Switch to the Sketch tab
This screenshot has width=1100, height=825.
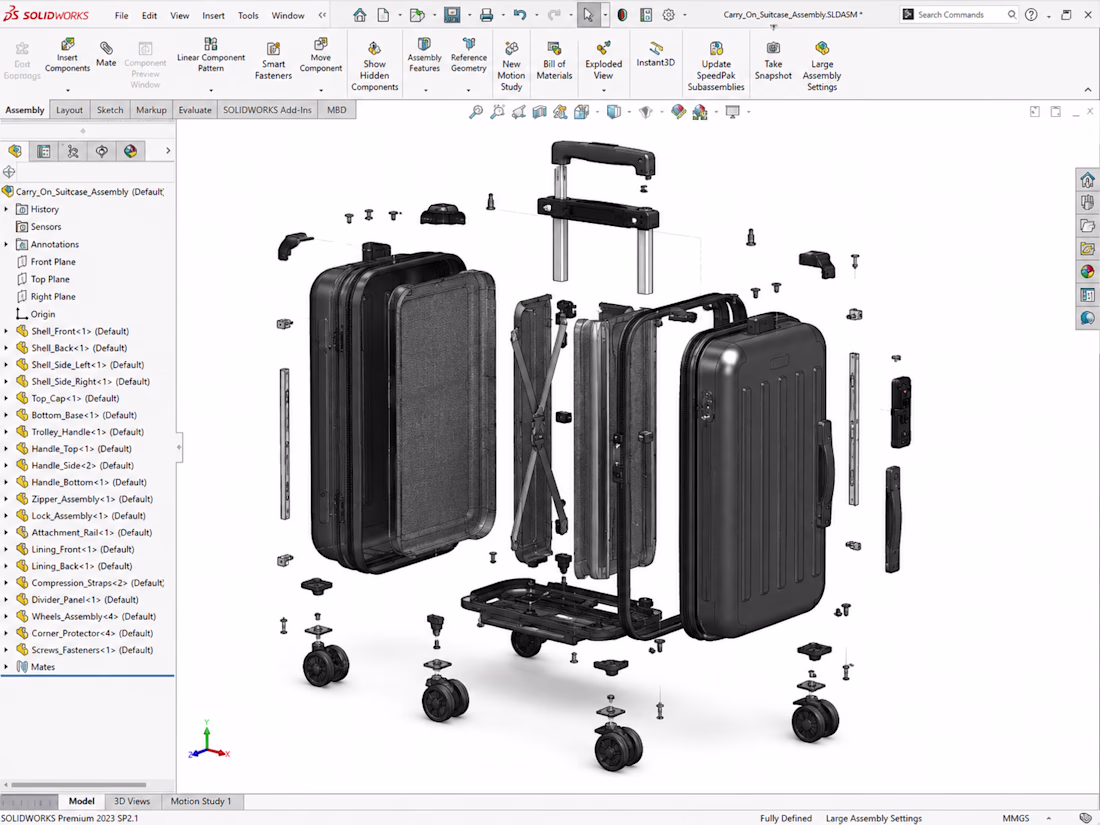click(109, 110)
